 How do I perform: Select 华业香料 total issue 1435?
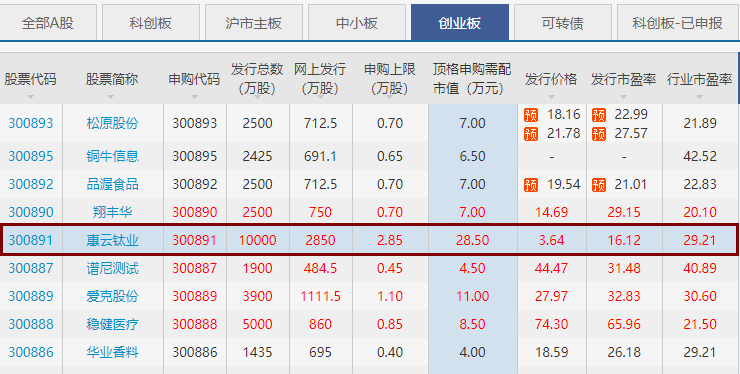257,353
